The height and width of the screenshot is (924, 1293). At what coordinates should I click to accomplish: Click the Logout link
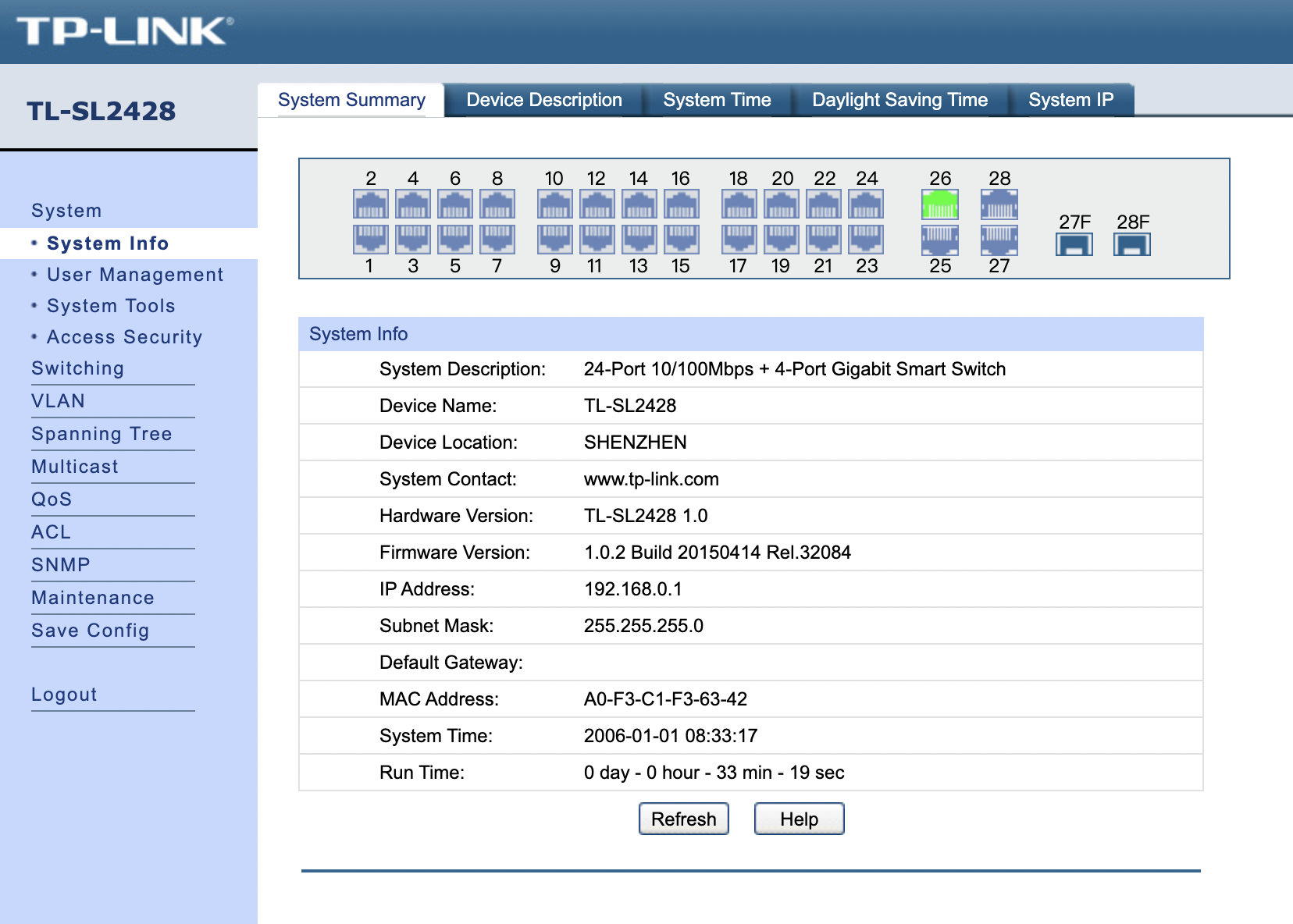click(x=64, y=695)
